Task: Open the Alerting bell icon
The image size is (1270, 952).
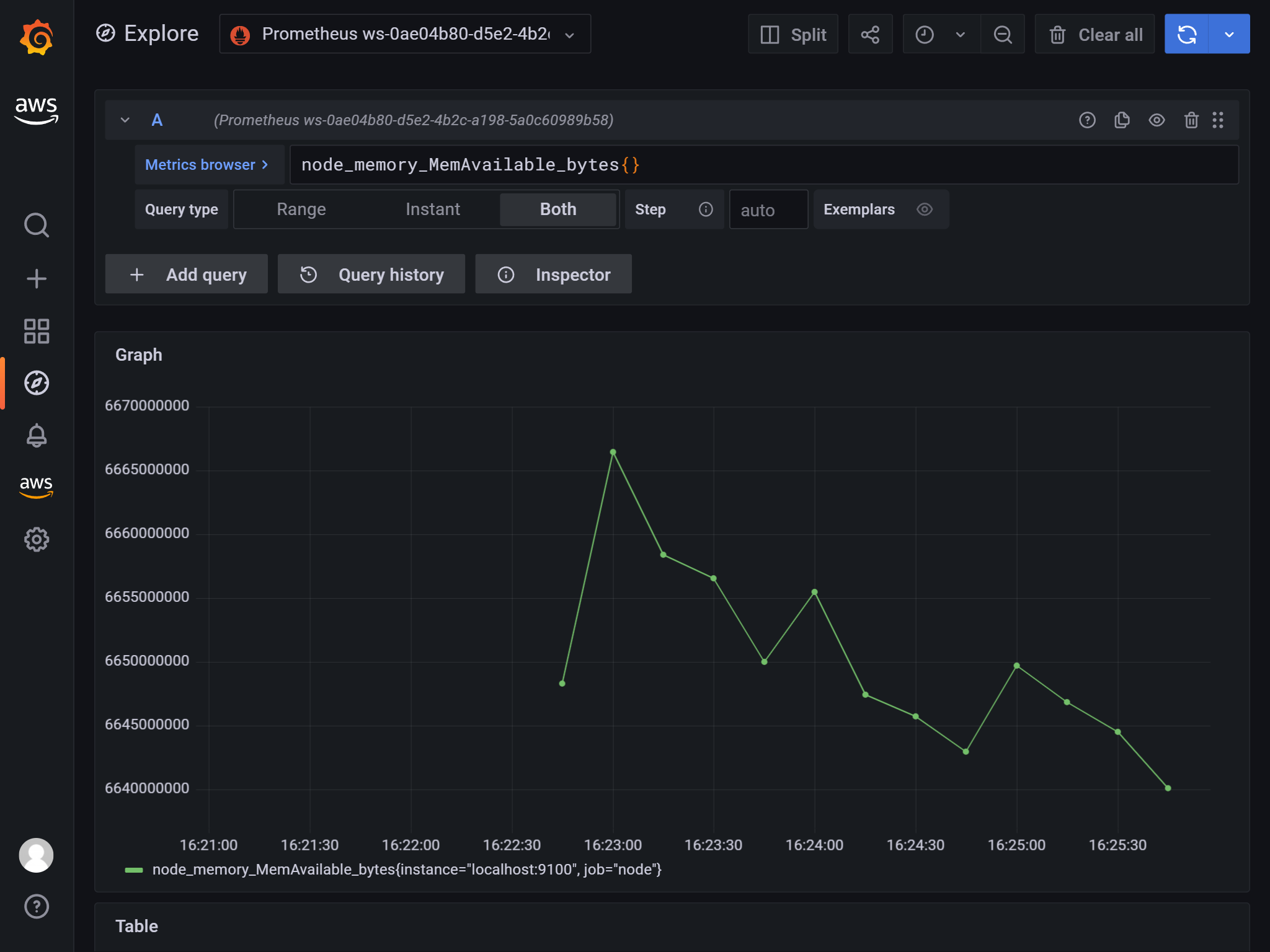Action: [x=37, y=436]
